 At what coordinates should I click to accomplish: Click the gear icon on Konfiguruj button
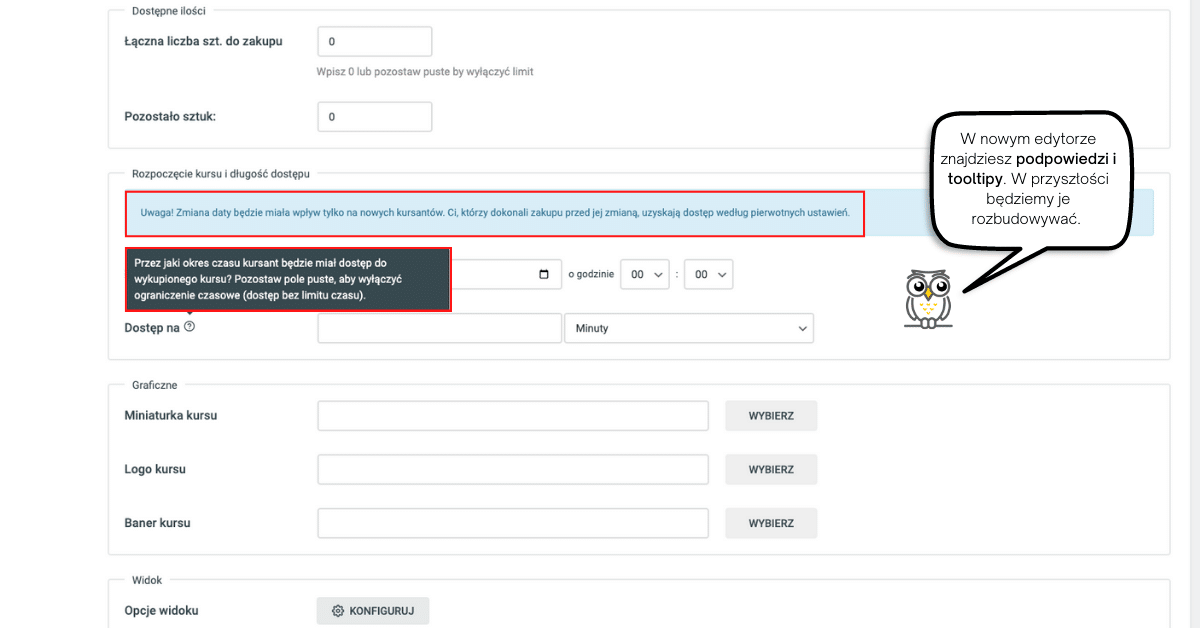point(338,611)
